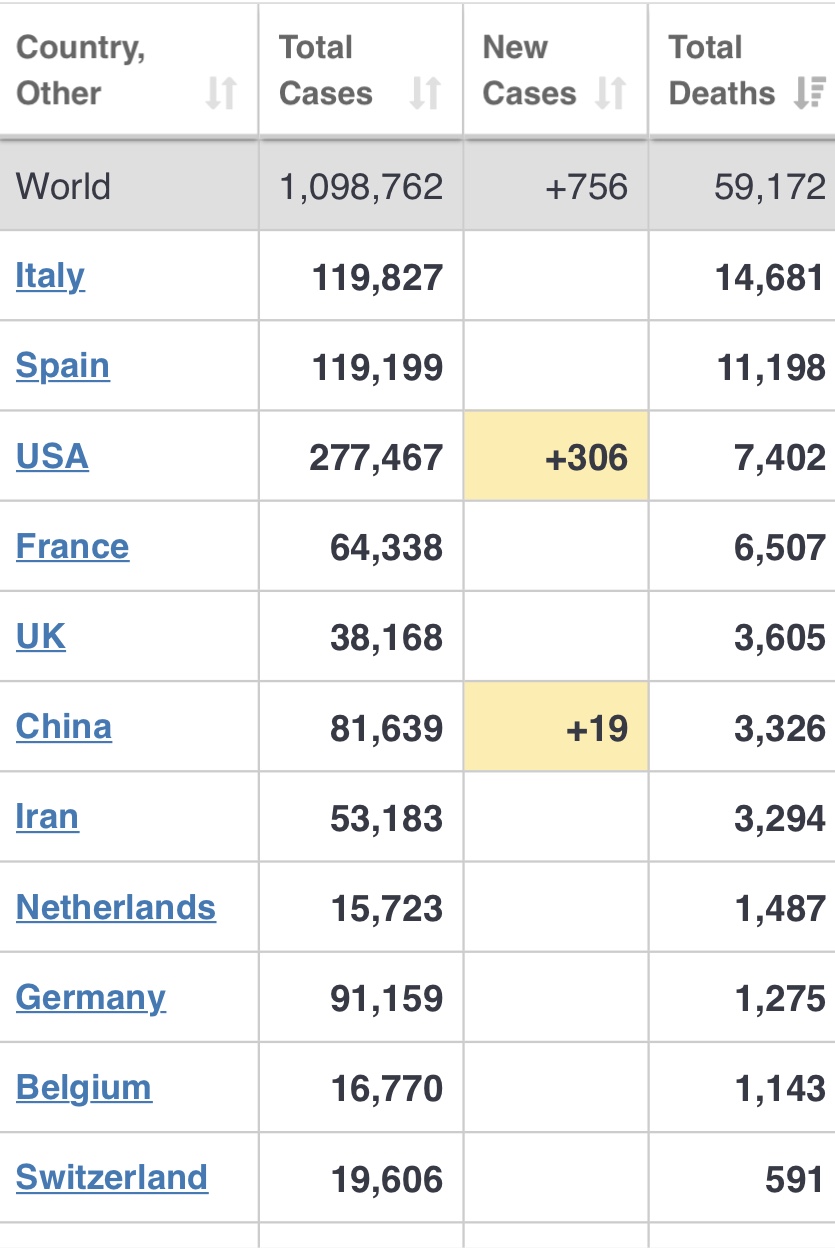The width and height of the screenshot is (835, 1248).
Task: Sort table by Total Cases arrows
Action: 425,94
